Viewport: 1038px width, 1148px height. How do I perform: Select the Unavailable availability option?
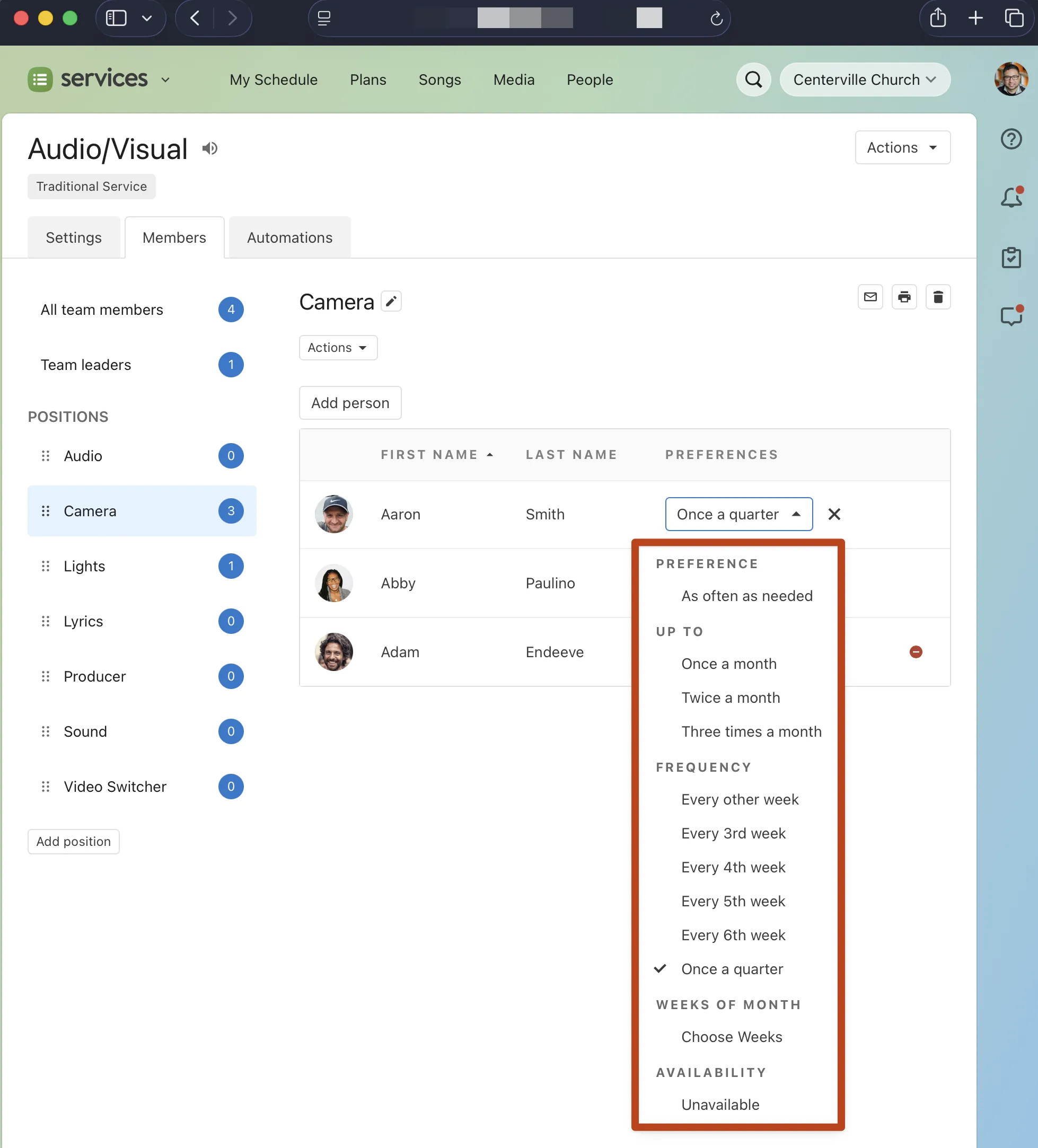(720, 1104)
